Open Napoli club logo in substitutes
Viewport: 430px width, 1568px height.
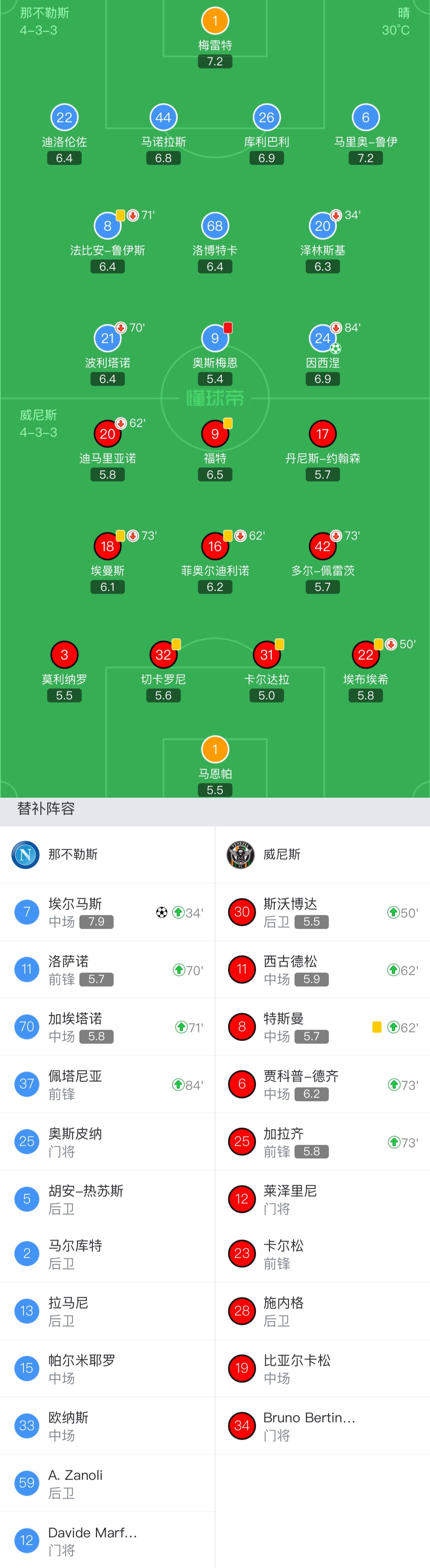pyautogui.click(x=26, y=855)
